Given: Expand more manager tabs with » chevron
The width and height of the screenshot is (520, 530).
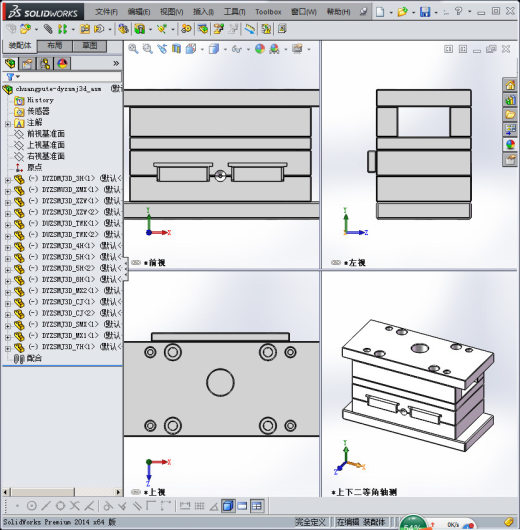Looking at the screenshot, I should click(116, 63).
